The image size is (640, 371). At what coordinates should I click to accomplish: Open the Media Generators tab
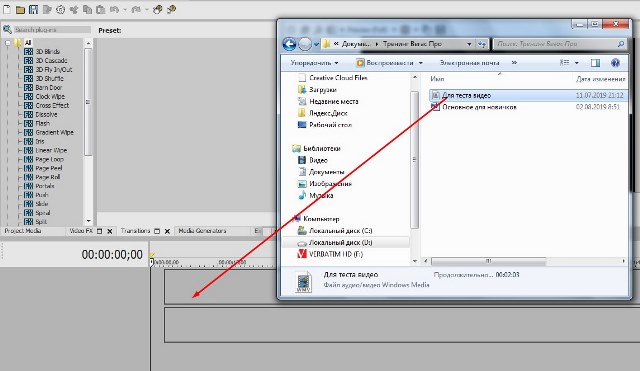[202, 231]
